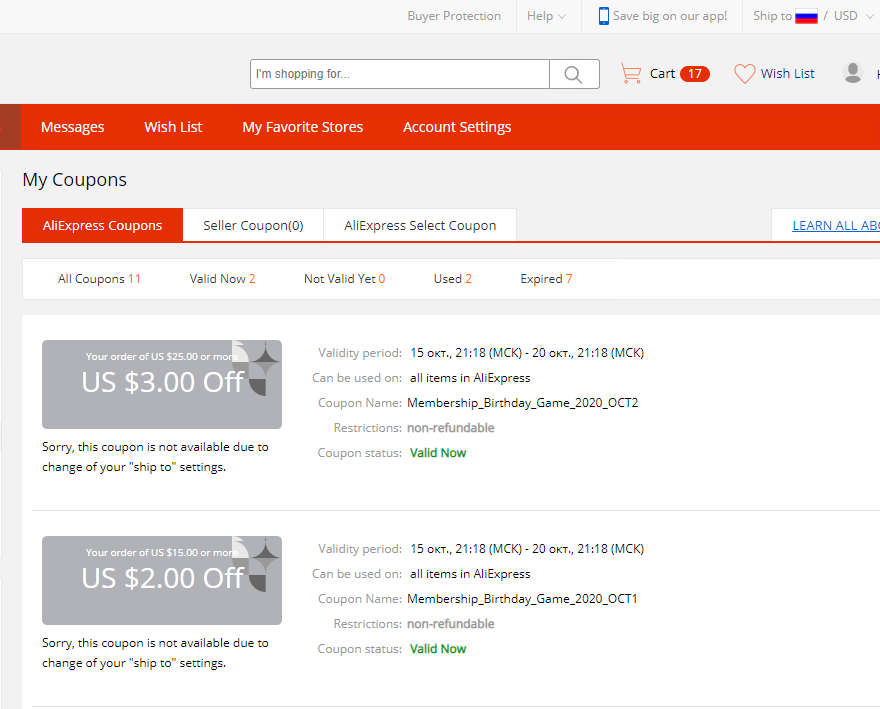Click validity period of the $3.00 coupon
Viewport: 880px width, 709px height.
(x=527, y=353)
